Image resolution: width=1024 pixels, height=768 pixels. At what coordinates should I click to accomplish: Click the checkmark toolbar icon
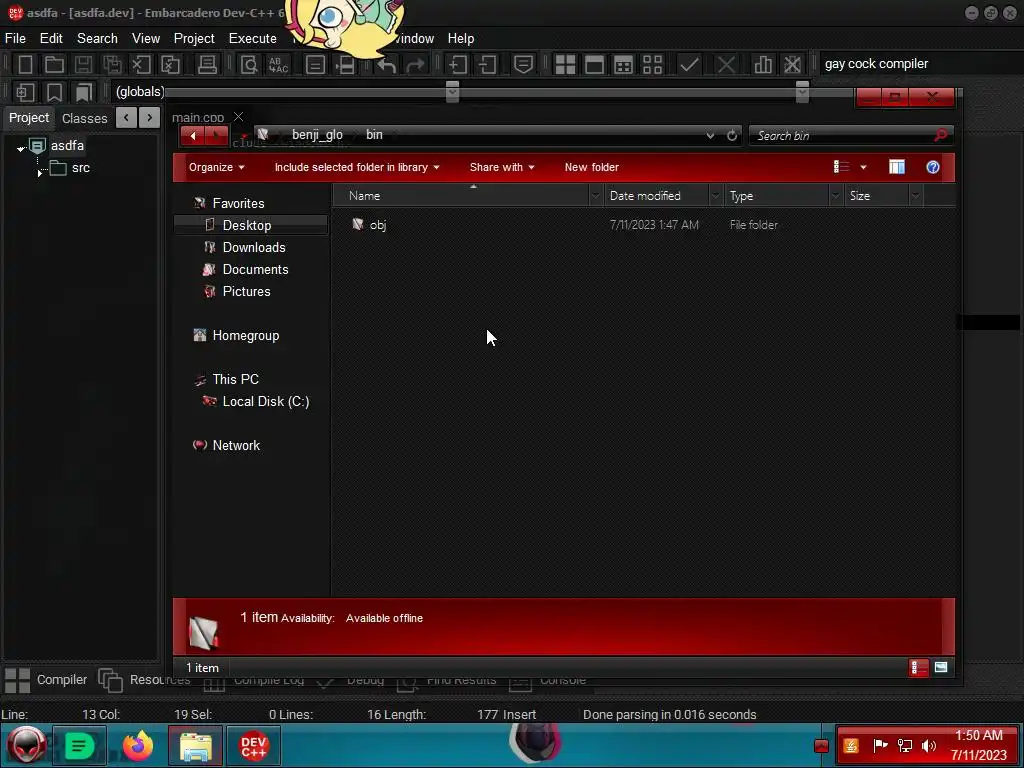pyautogui.click(x=689, y=64)
